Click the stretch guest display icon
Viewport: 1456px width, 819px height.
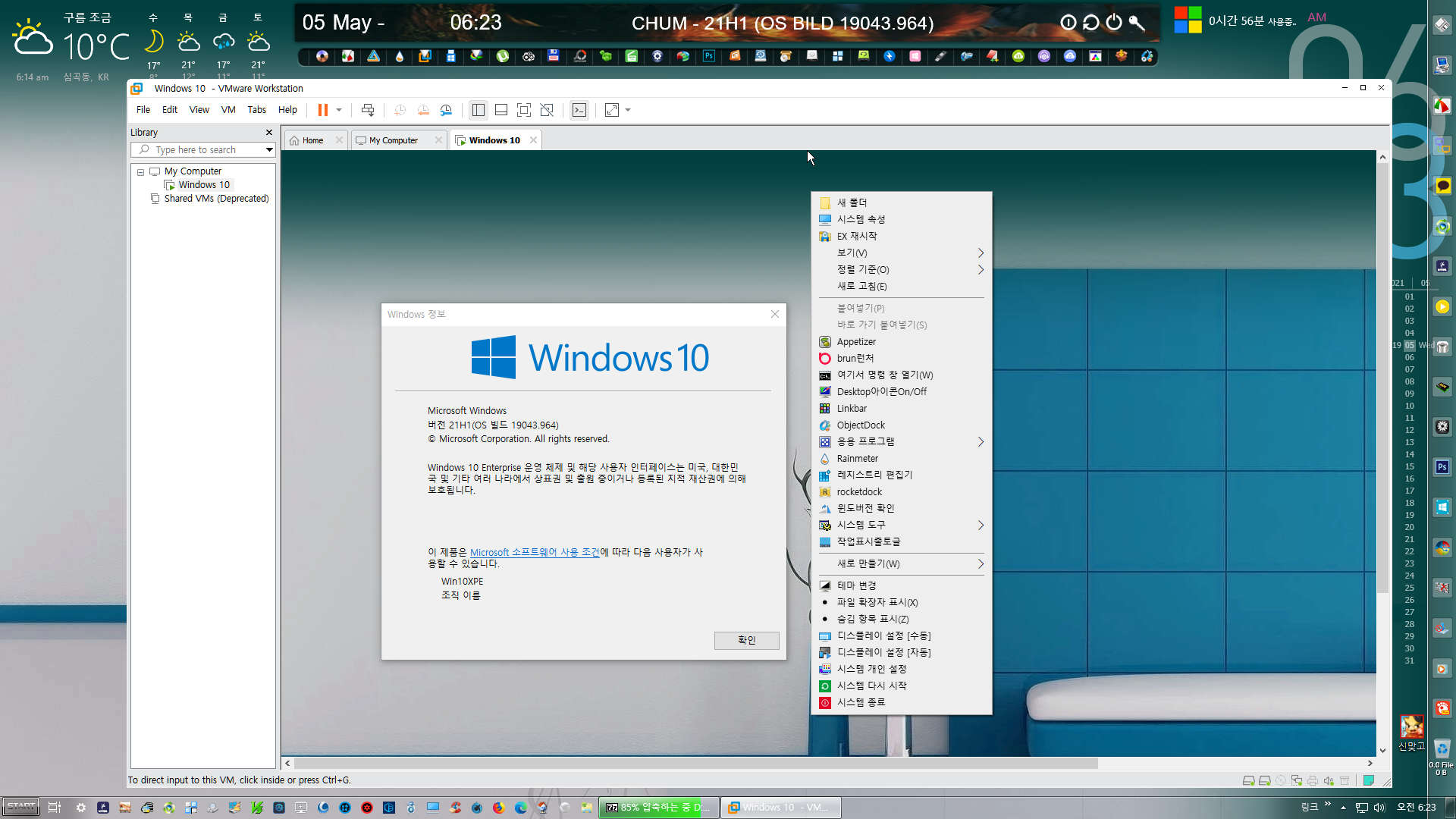click(612, 110)
